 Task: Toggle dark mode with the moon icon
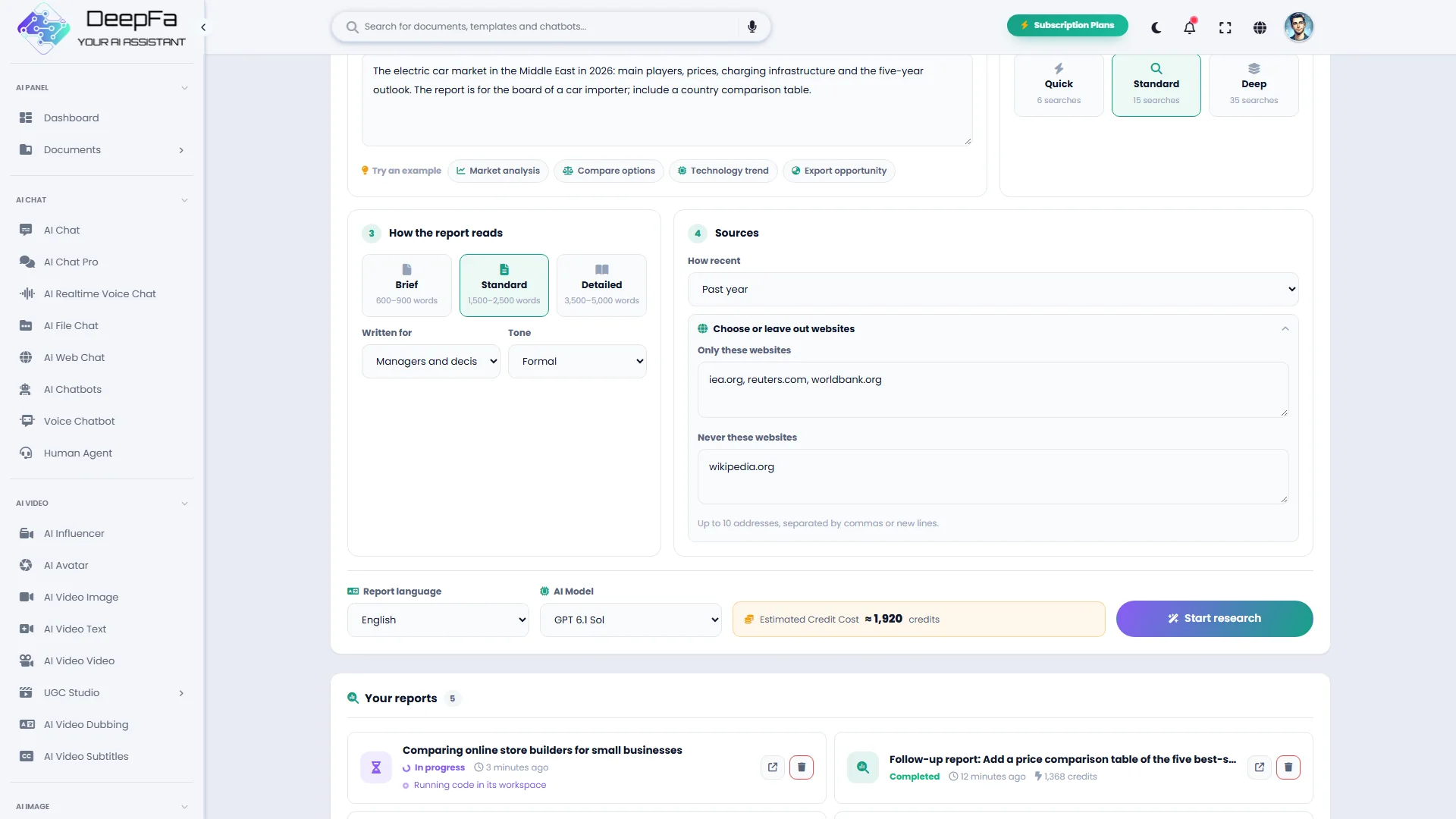coord(1156,27)
